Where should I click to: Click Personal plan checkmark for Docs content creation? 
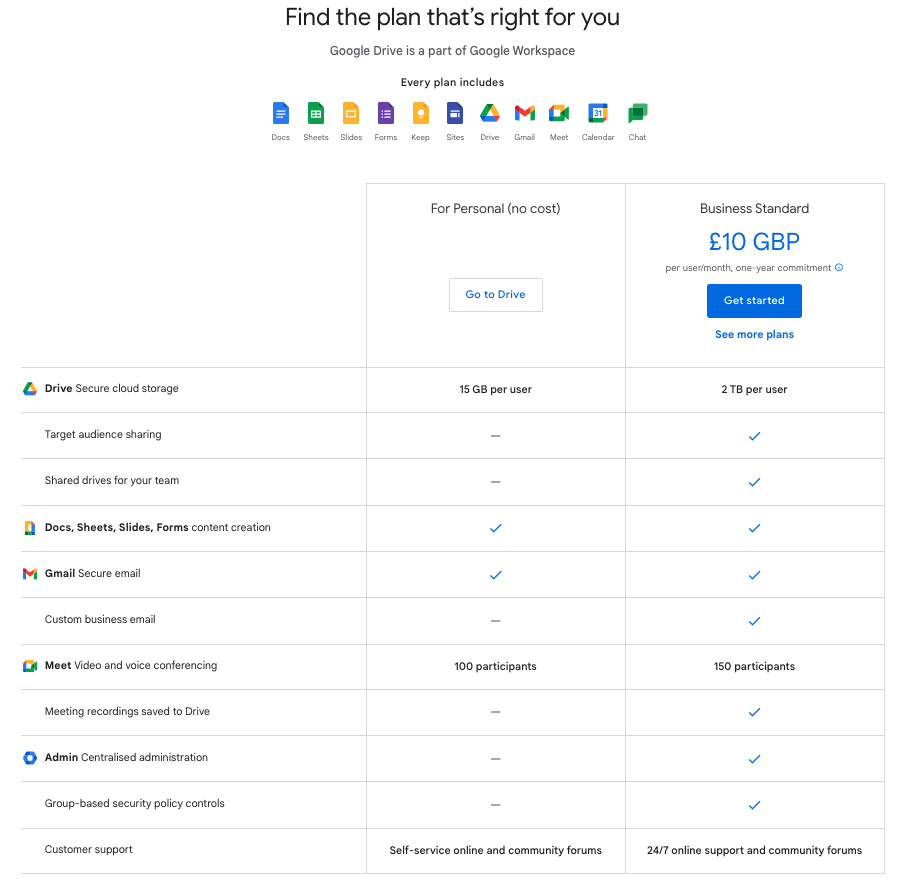[496, 528]
